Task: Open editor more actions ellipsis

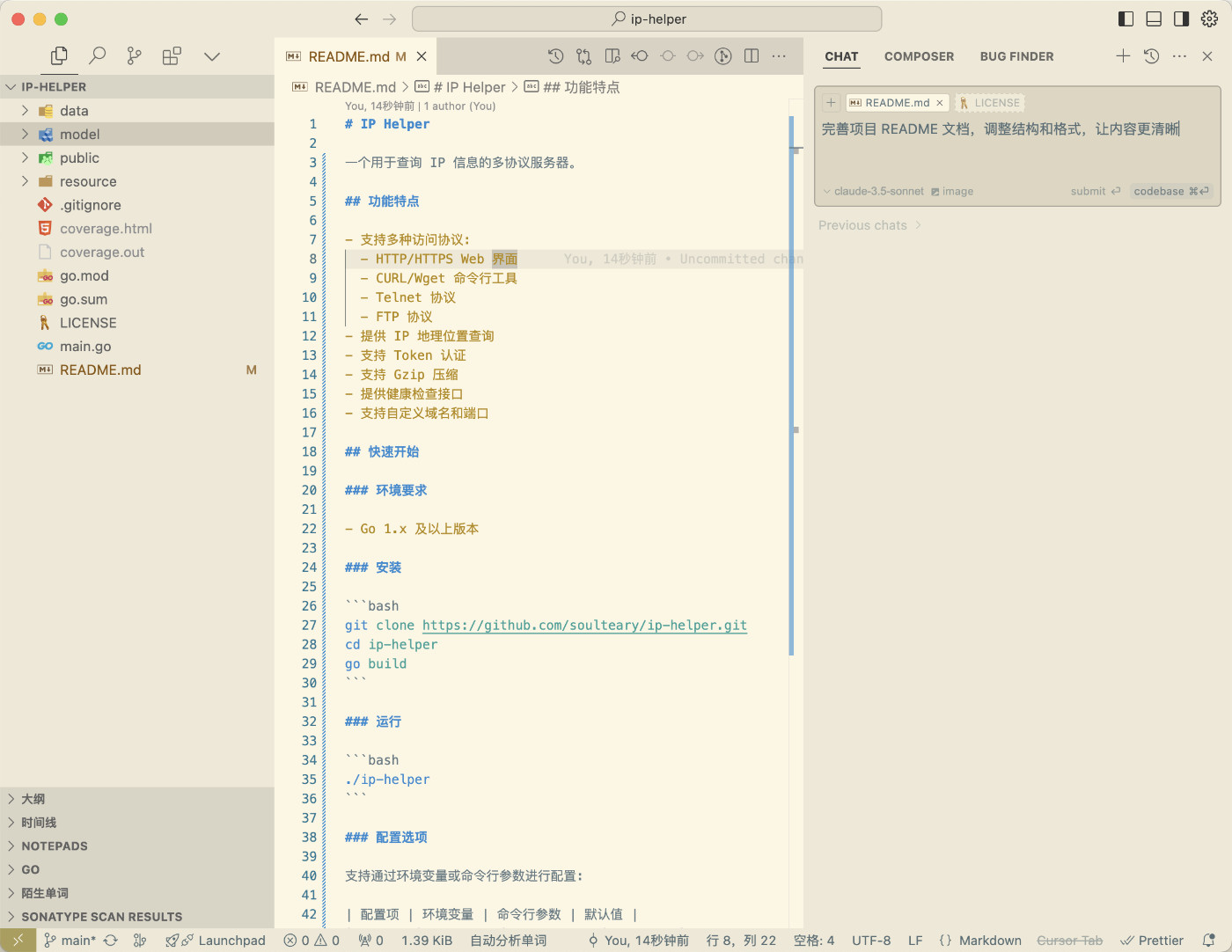Action: tap(779, 56)
